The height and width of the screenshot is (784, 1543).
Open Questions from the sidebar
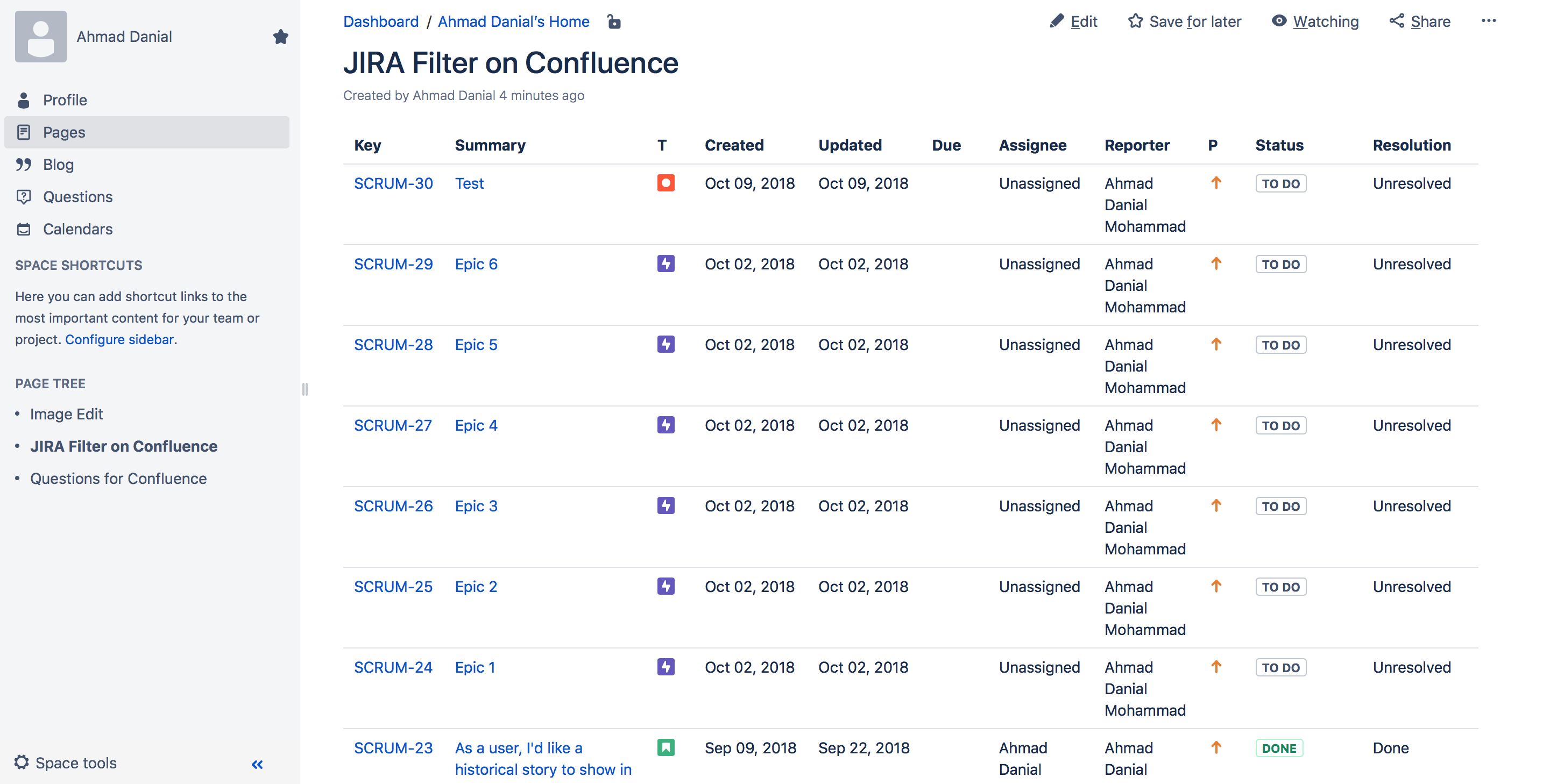(78, 196)
